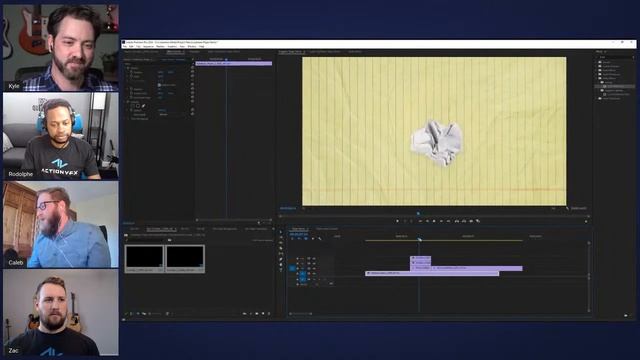This screenshot has height=360, width=640.
Task: Toggle the lock on the top video track
Action: tap(297, 258)
